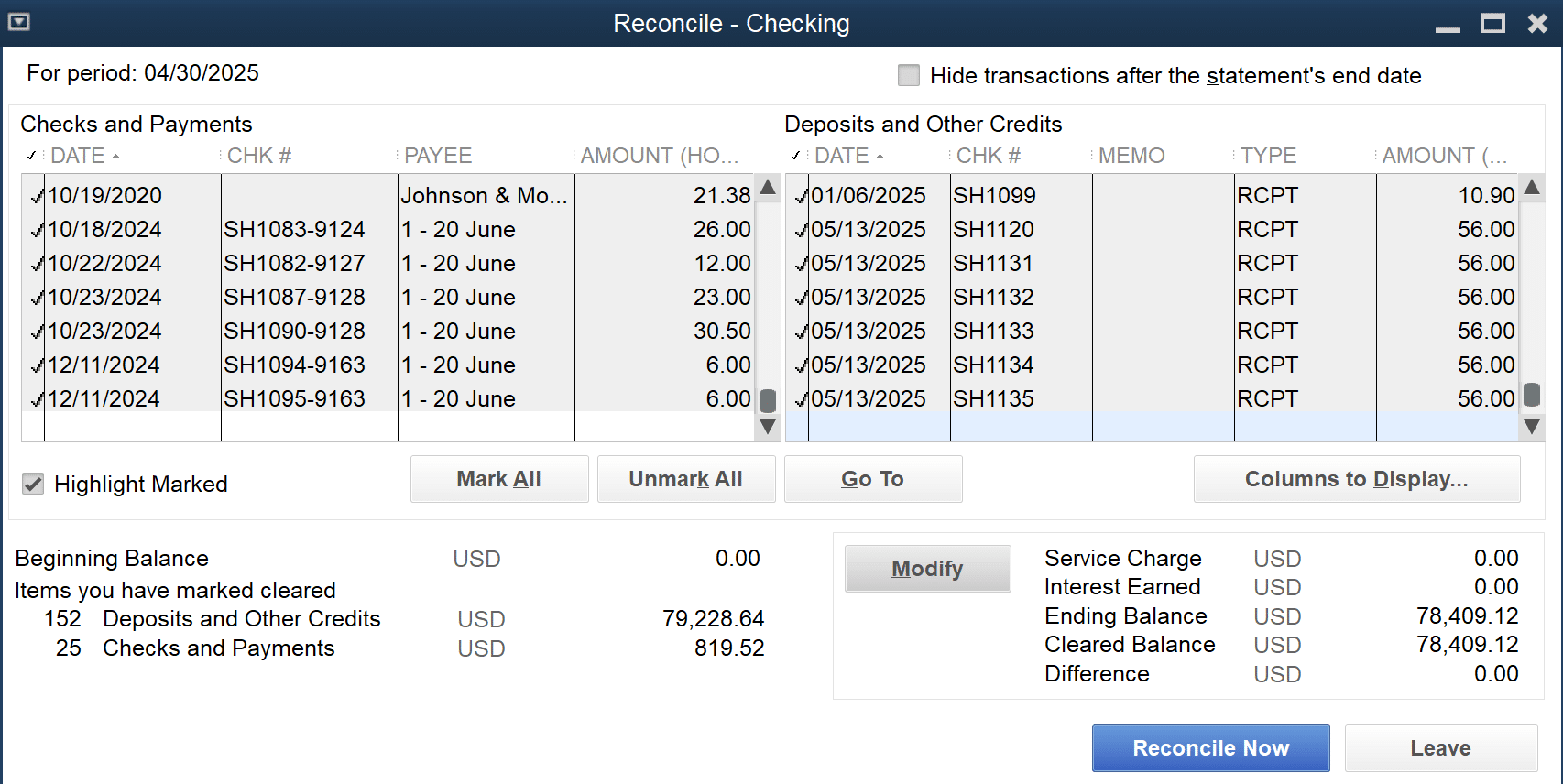Sort deposits by CHK # column header

[x=989, y=156]
